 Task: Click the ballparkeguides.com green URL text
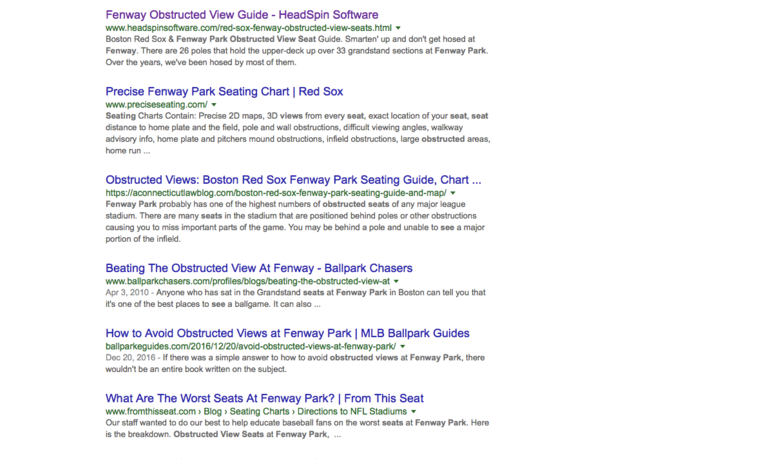click(251, 347)
